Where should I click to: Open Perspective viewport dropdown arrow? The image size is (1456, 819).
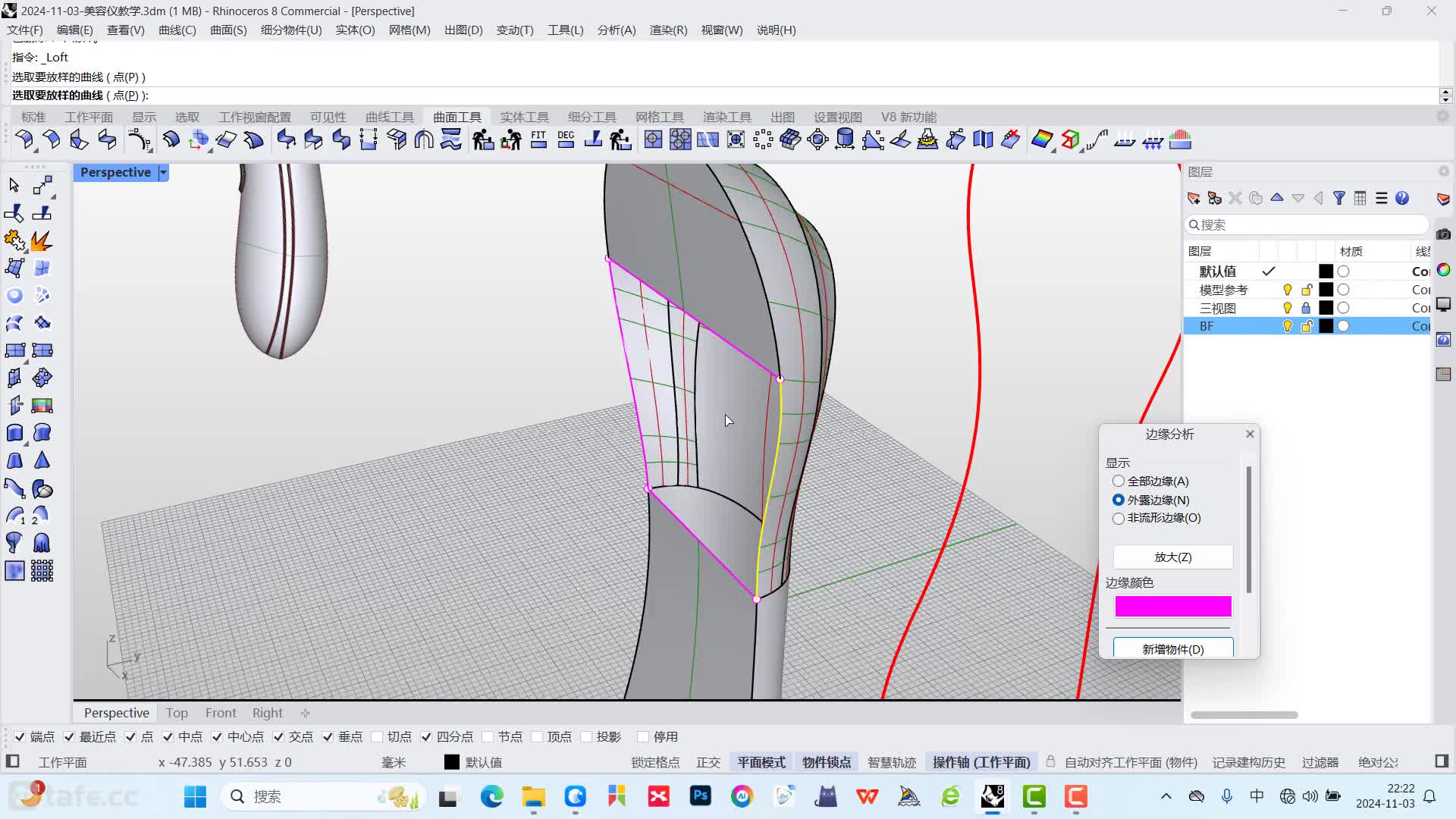click(162, 172)
